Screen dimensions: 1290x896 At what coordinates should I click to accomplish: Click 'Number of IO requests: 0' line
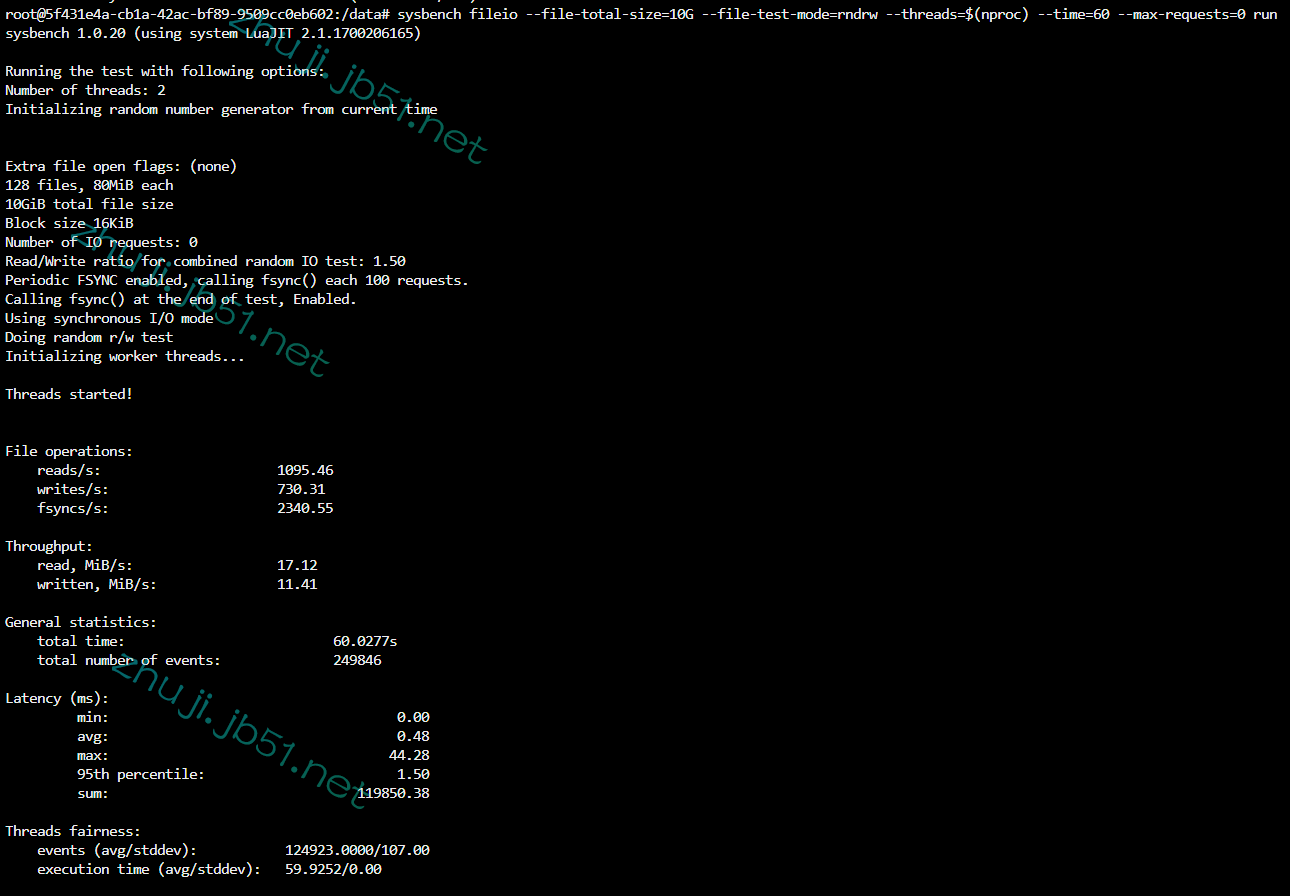tap(101, 242)
